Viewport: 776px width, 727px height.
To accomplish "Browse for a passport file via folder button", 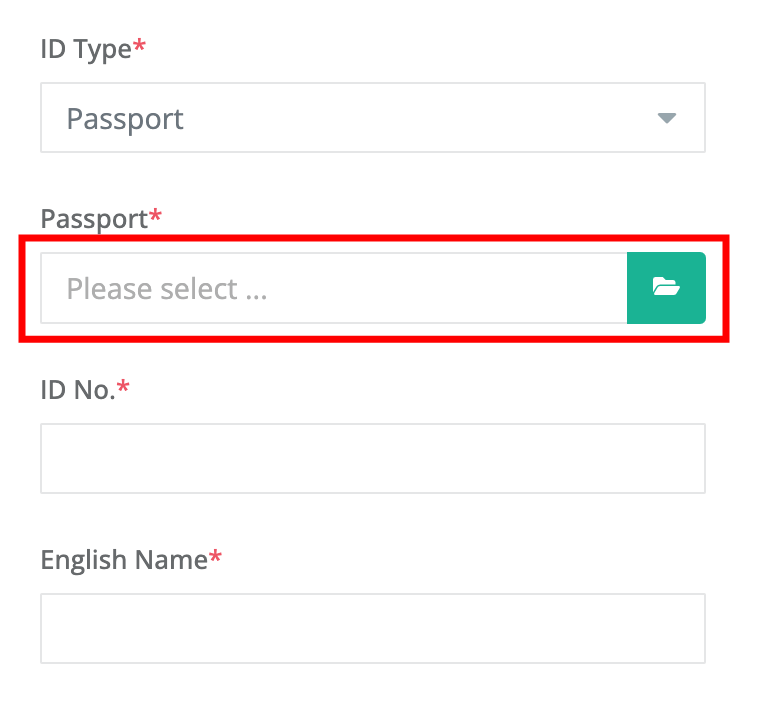I will [666, 288].
